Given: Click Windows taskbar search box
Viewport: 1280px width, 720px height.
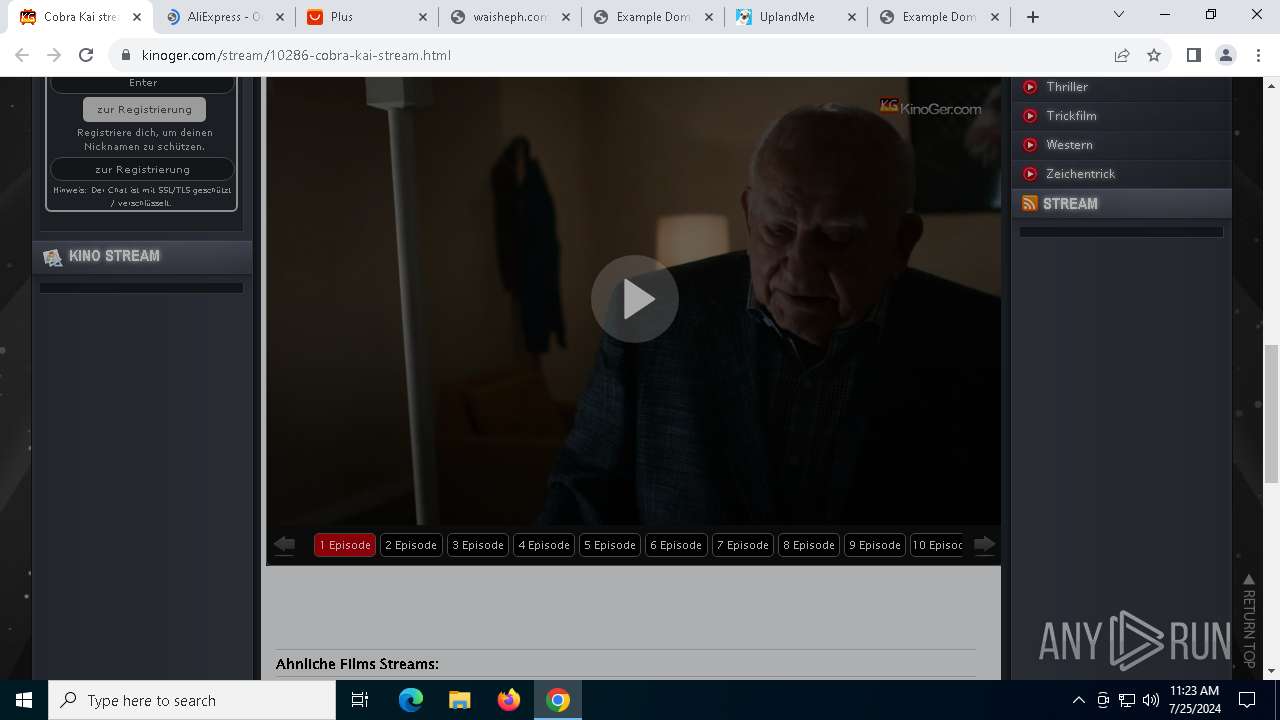Looking at the screenshot, I should [x=192, y=700].
